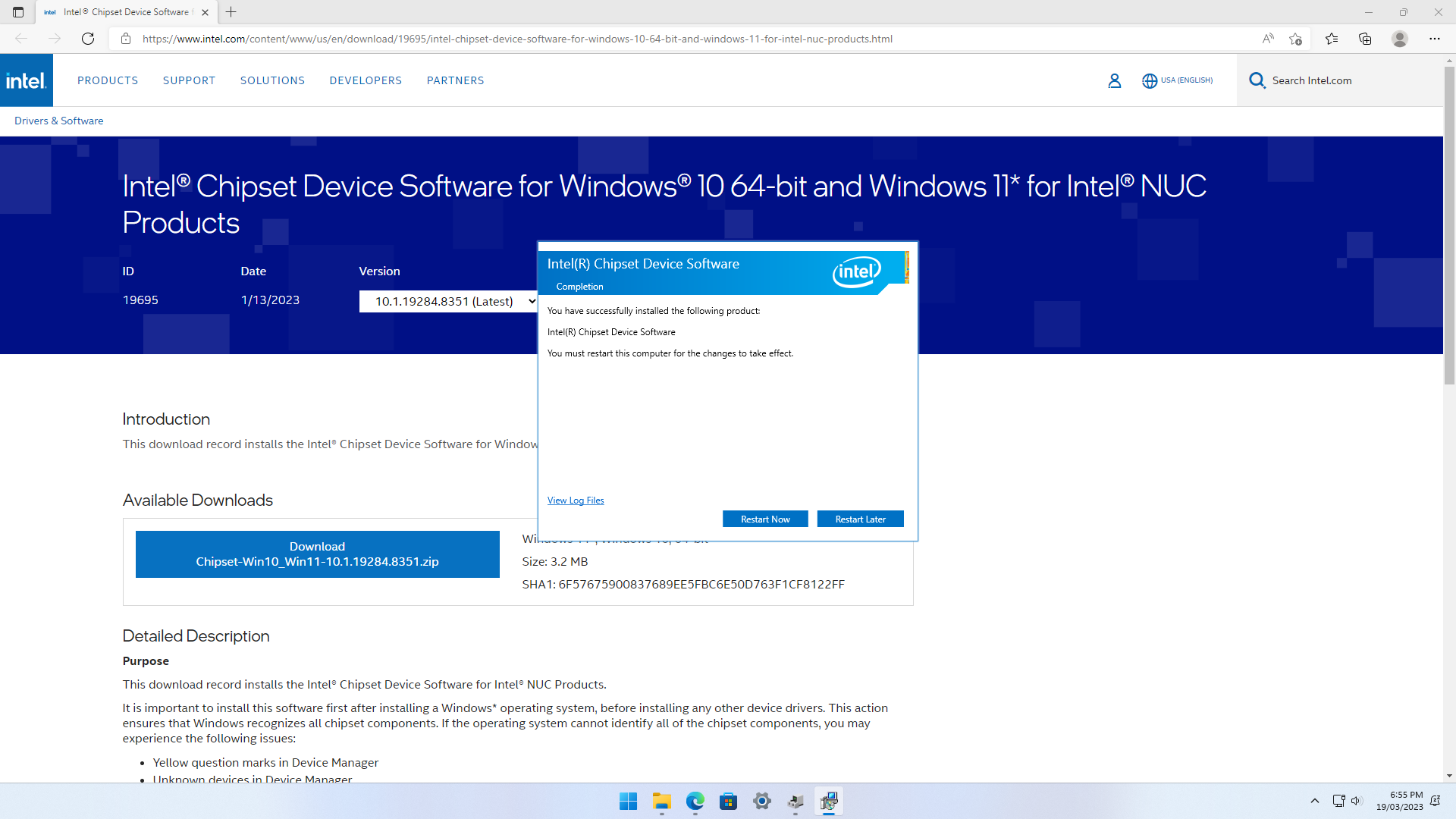
Task: Open the PARTNERS menu
Action: (456, 80)
